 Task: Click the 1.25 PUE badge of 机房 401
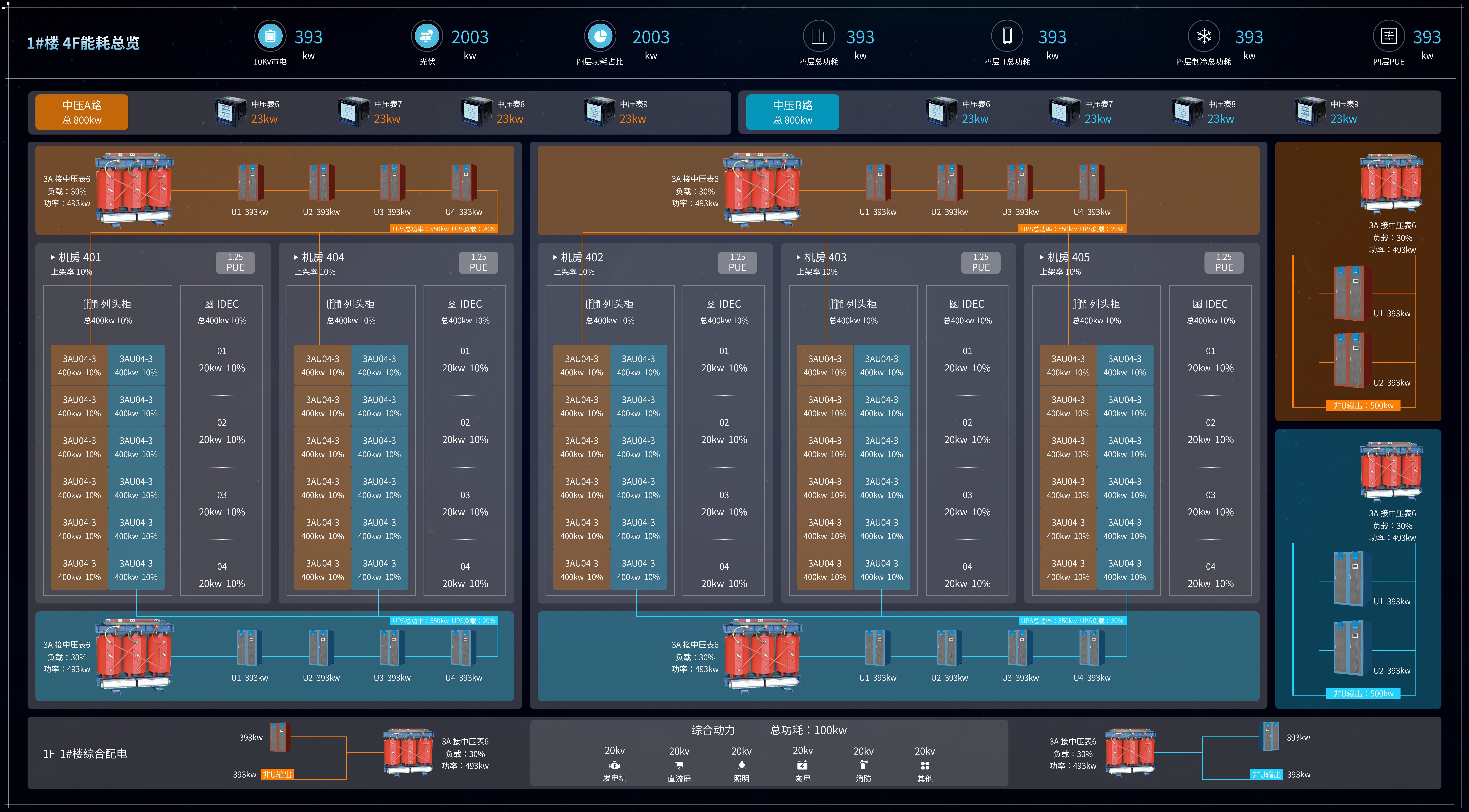[x=235, y=263]
